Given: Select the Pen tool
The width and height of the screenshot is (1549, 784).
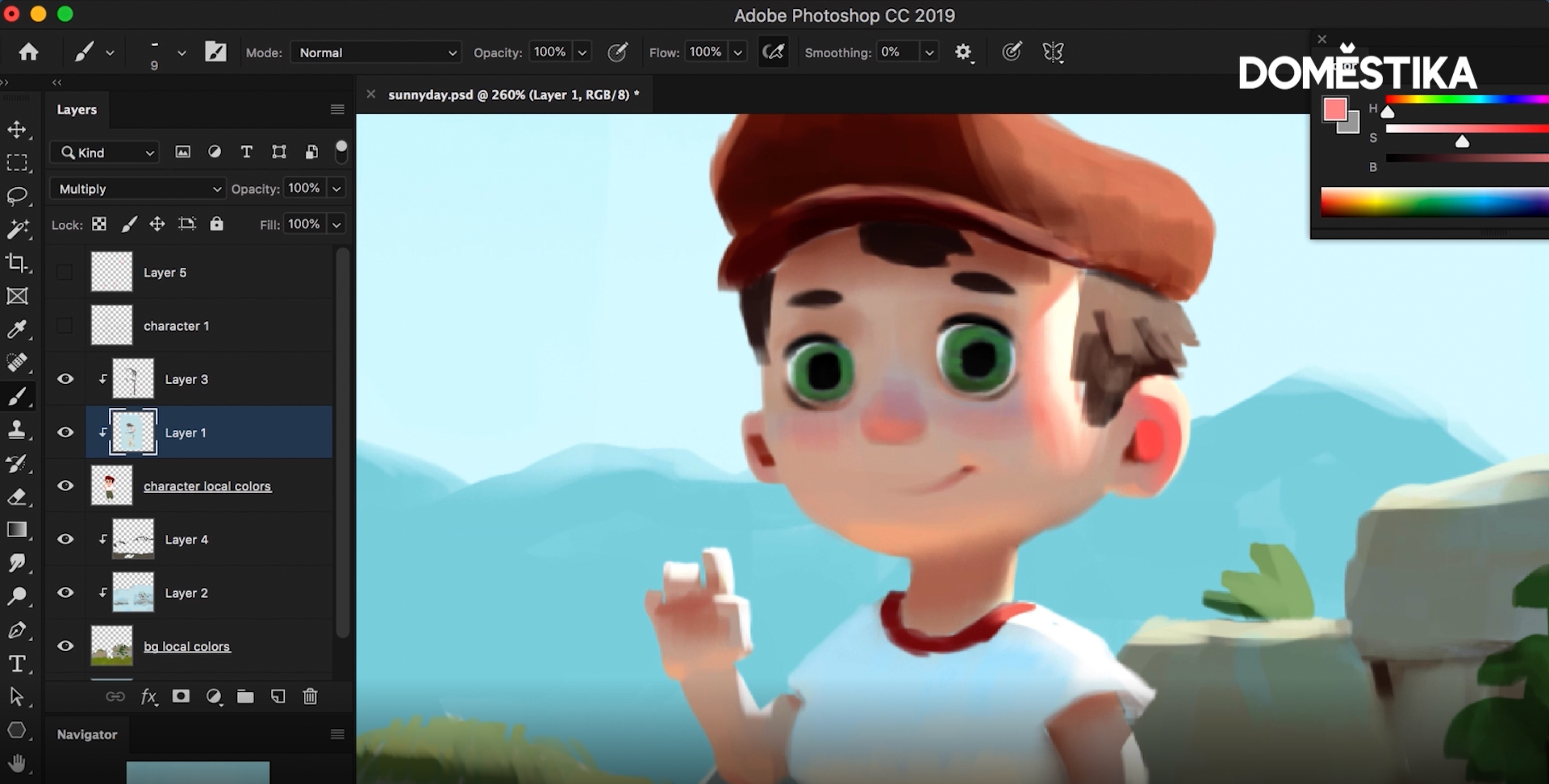Looking at the screenshot, I should pos(17,630).
